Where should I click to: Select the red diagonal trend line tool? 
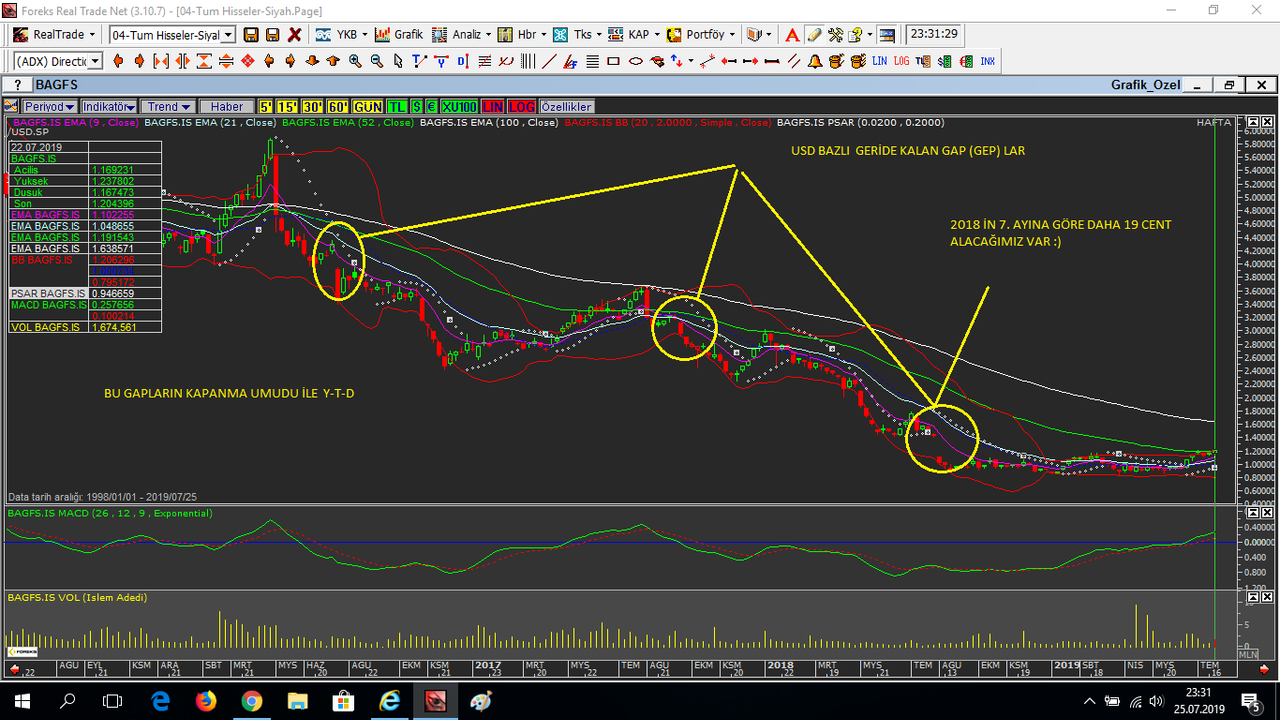(549, 61)
